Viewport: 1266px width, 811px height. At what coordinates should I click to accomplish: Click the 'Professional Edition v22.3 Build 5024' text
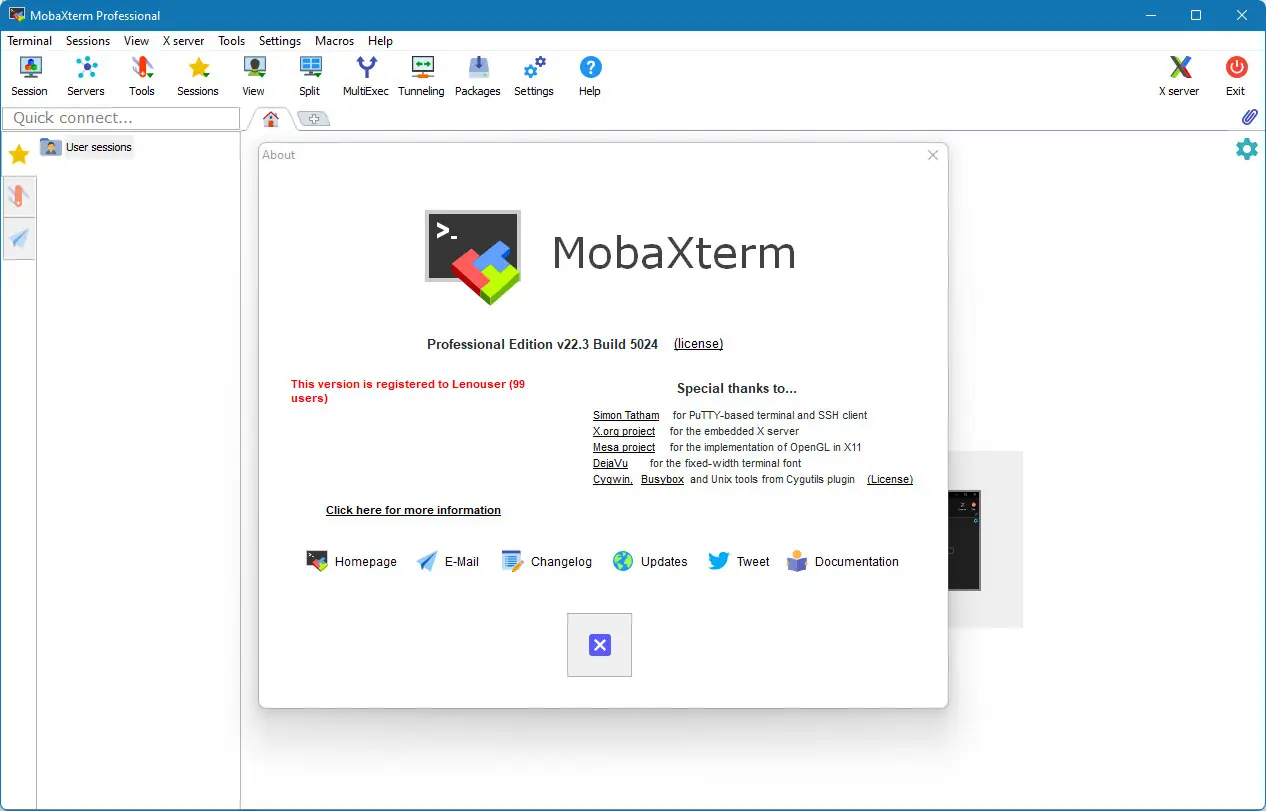point(542,344)
